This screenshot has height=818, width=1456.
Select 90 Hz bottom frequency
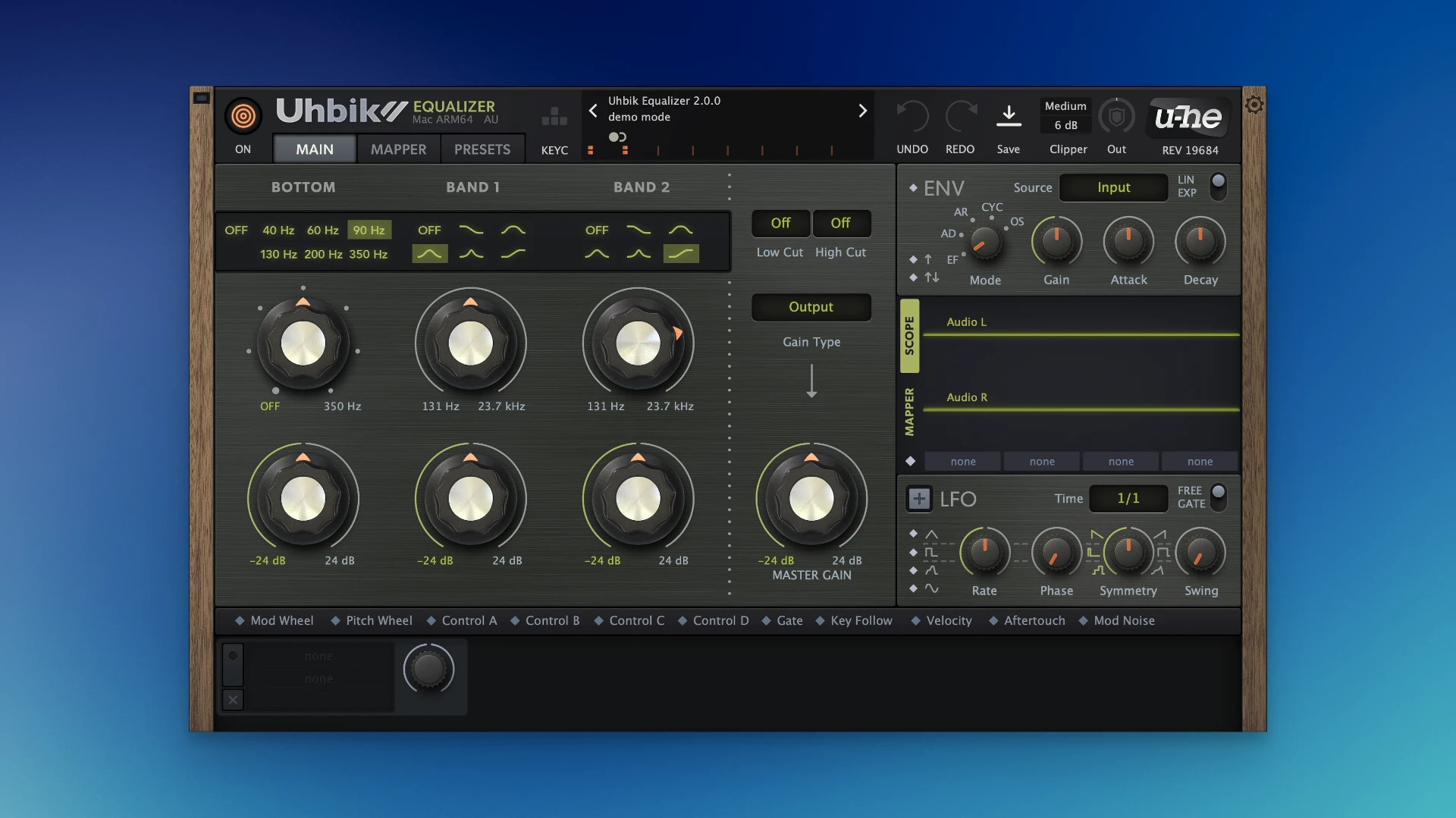[x=369, y=230]
